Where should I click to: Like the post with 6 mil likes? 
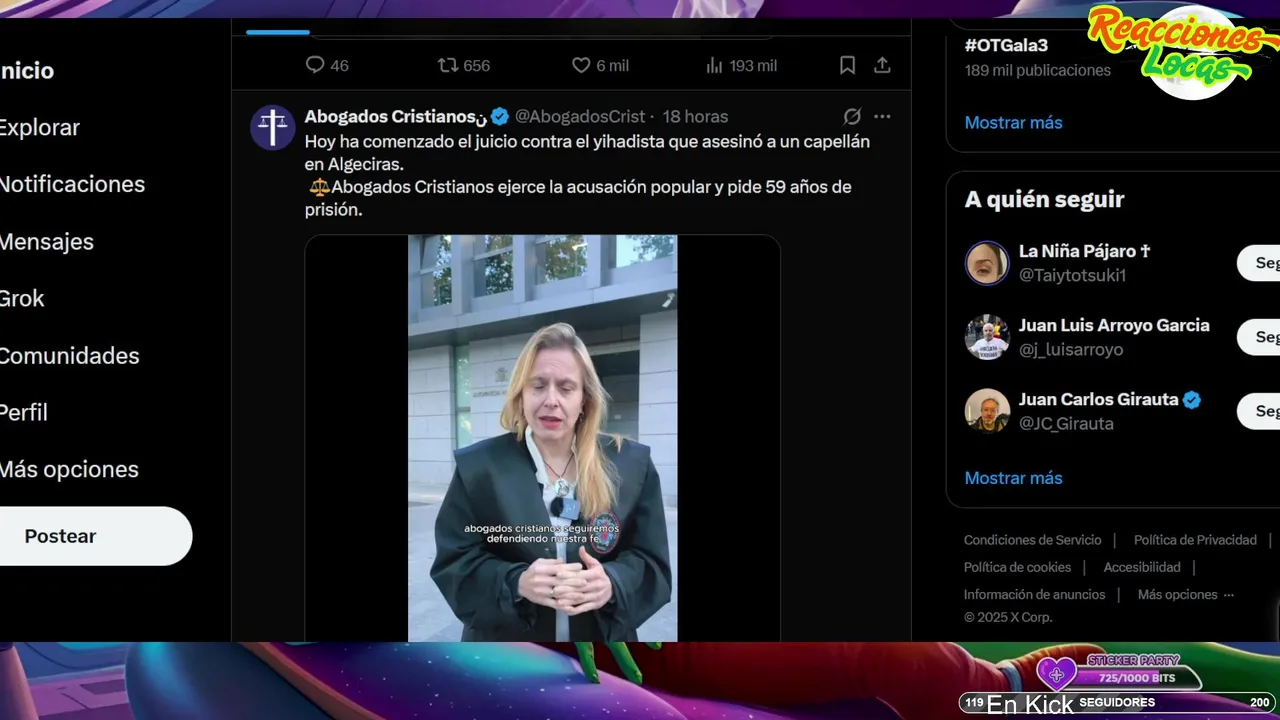pos(581,65)
